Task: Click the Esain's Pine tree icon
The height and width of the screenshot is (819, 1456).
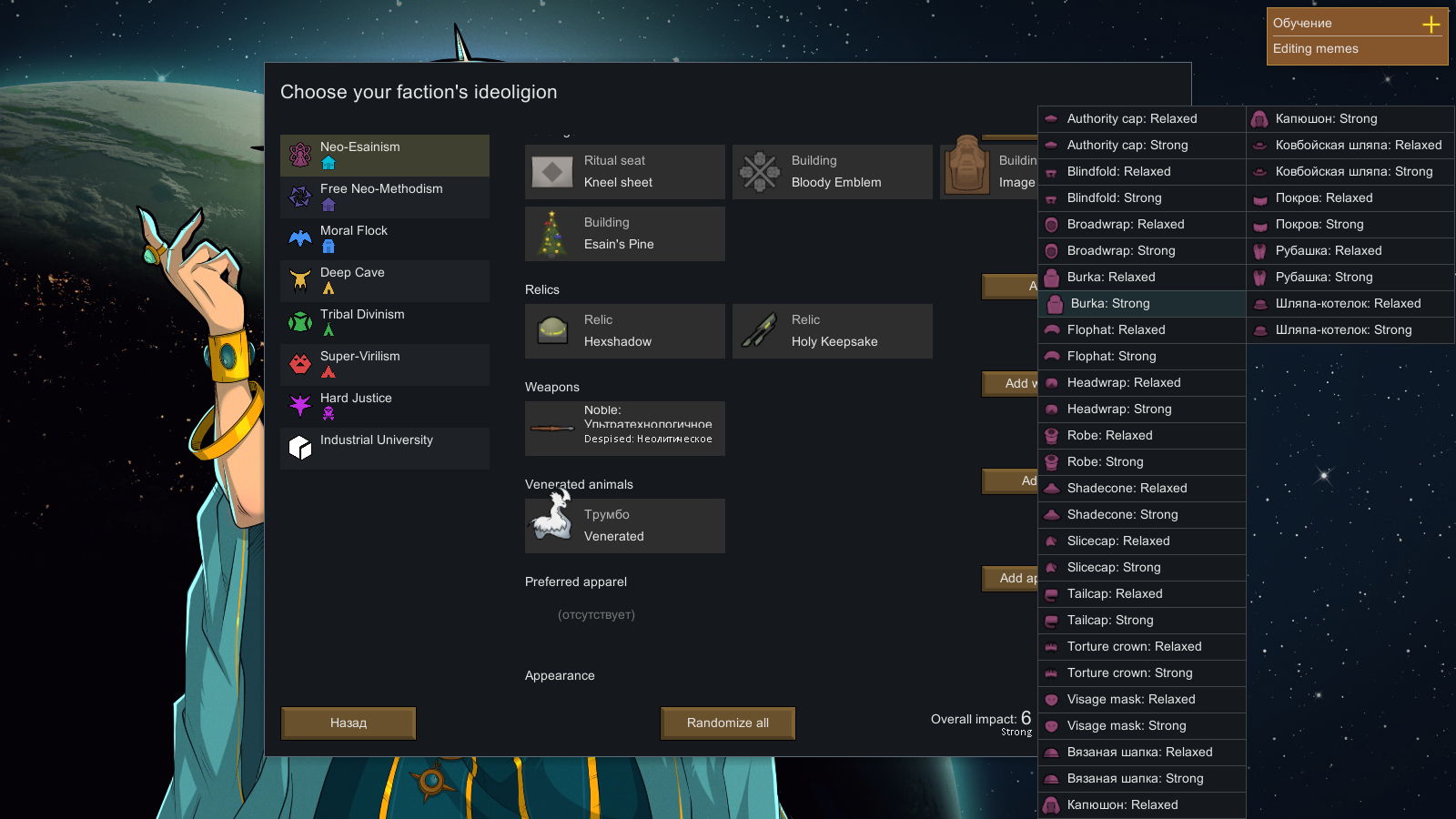Action: tap(552, 234)
